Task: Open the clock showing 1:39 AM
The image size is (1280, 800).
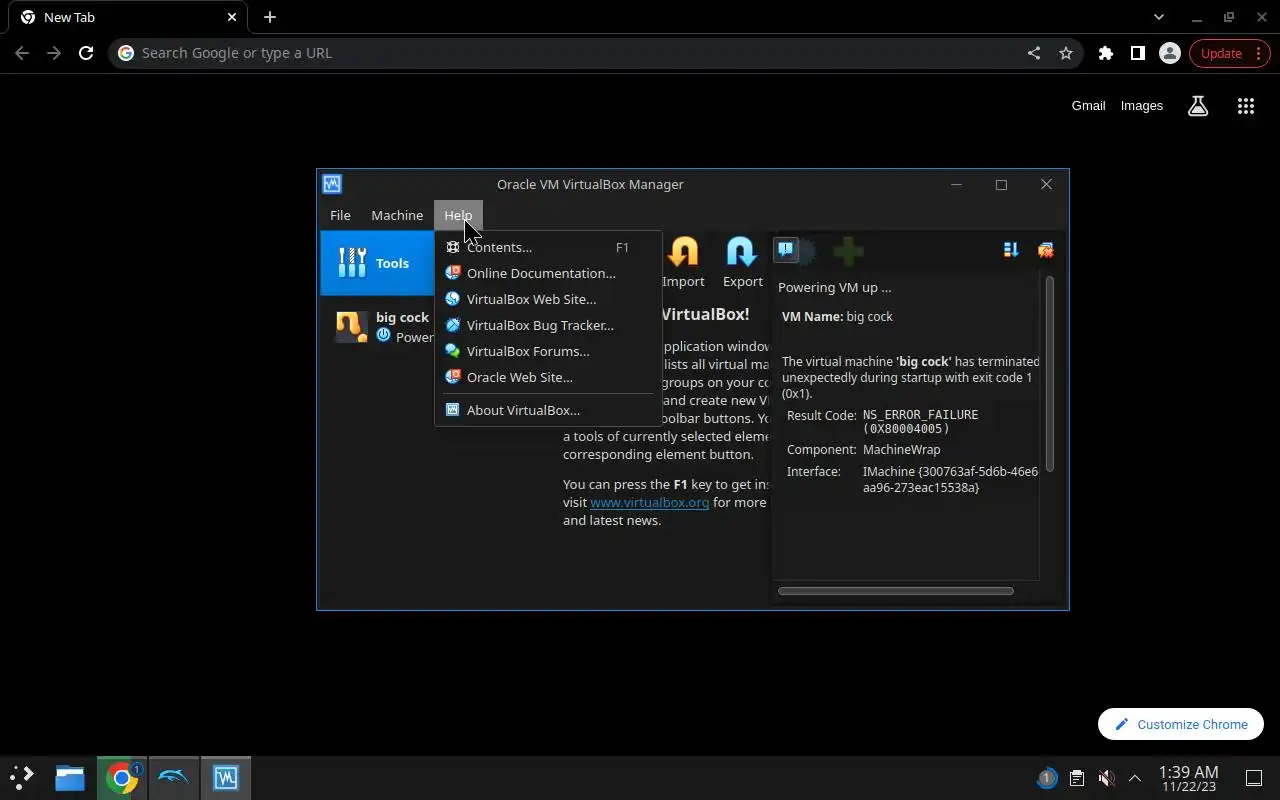Action: tap(1189, 778)
